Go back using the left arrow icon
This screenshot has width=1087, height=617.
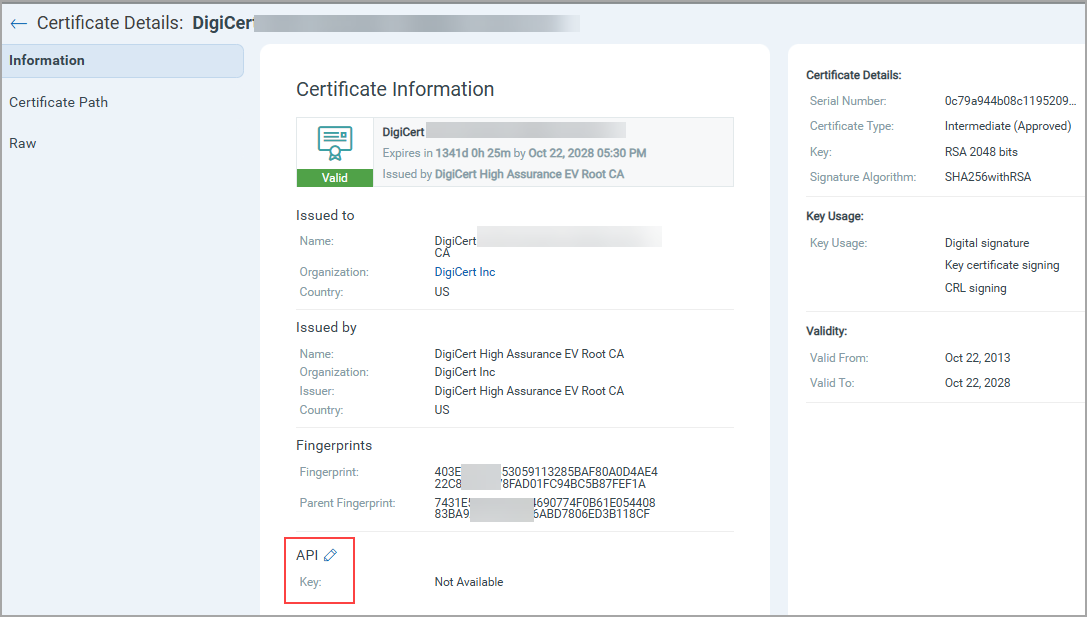click(x=19, y=24)
